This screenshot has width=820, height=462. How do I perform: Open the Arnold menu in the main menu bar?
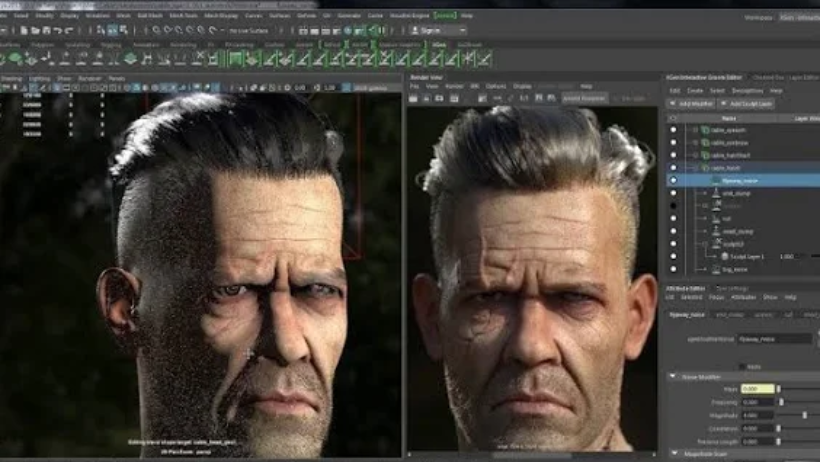click(x=445, y=16)
